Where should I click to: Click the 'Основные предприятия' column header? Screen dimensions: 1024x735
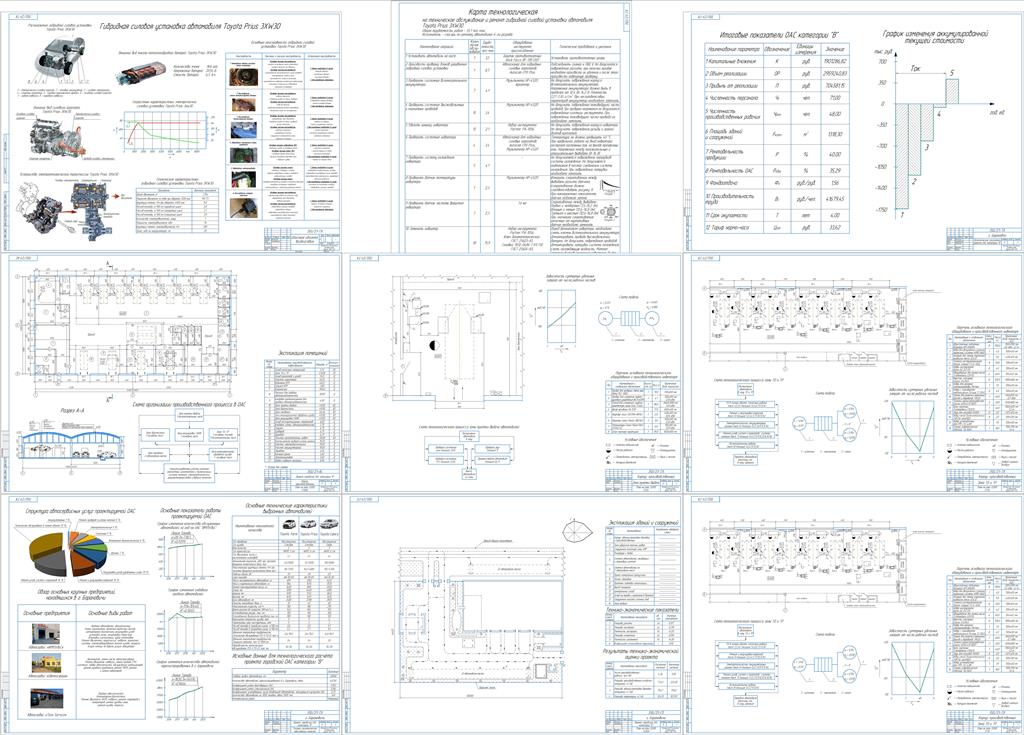tap(46, 614)
